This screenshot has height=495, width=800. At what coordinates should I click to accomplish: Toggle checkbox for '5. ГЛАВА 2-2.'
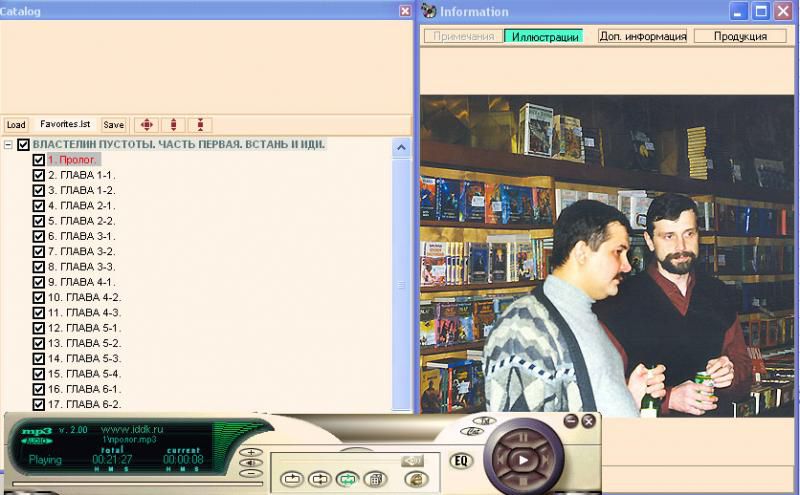[x=39, y=221]
